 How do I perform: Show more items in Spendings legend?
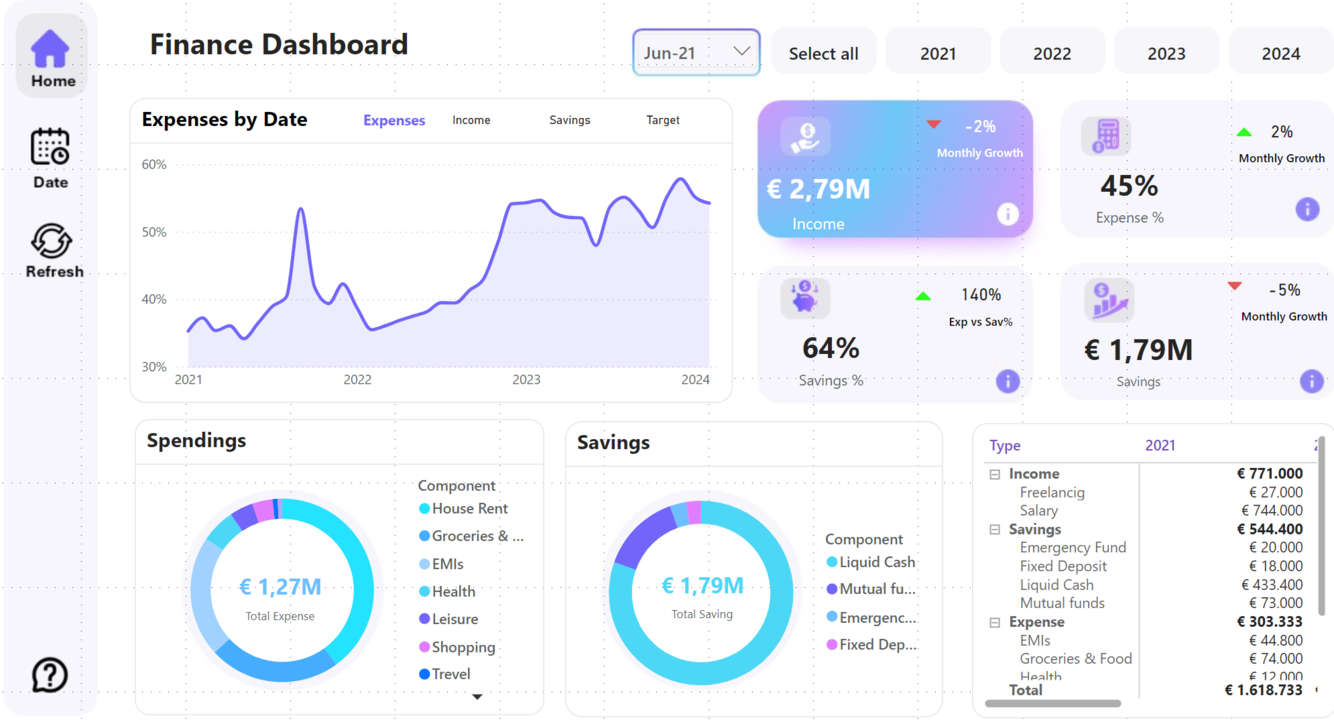[477, 697]
